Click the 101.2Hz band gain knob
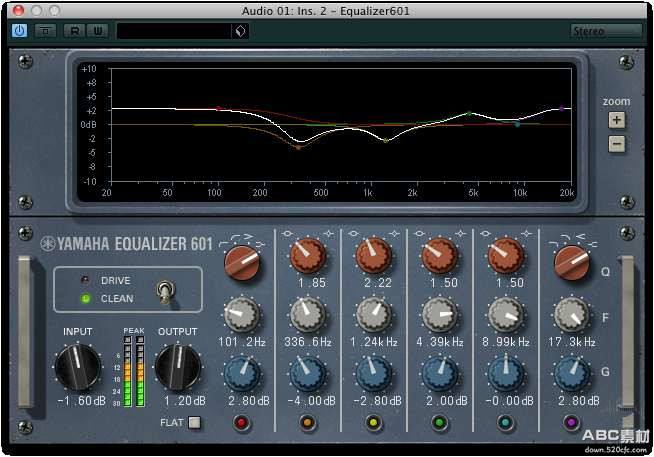 pos(242,374)
